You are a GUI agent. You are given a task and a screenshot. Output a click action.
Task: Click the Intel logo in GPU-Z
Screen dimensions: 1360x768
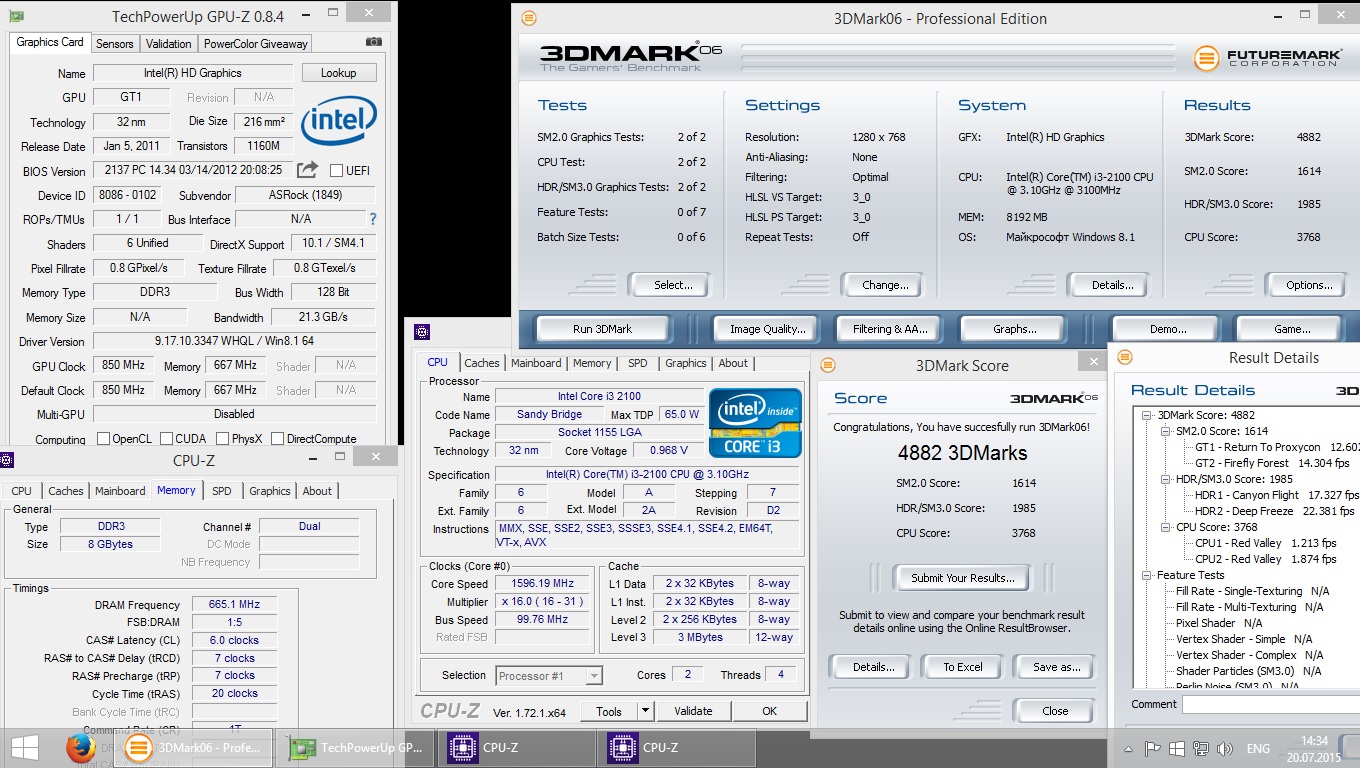pos(339,120)
